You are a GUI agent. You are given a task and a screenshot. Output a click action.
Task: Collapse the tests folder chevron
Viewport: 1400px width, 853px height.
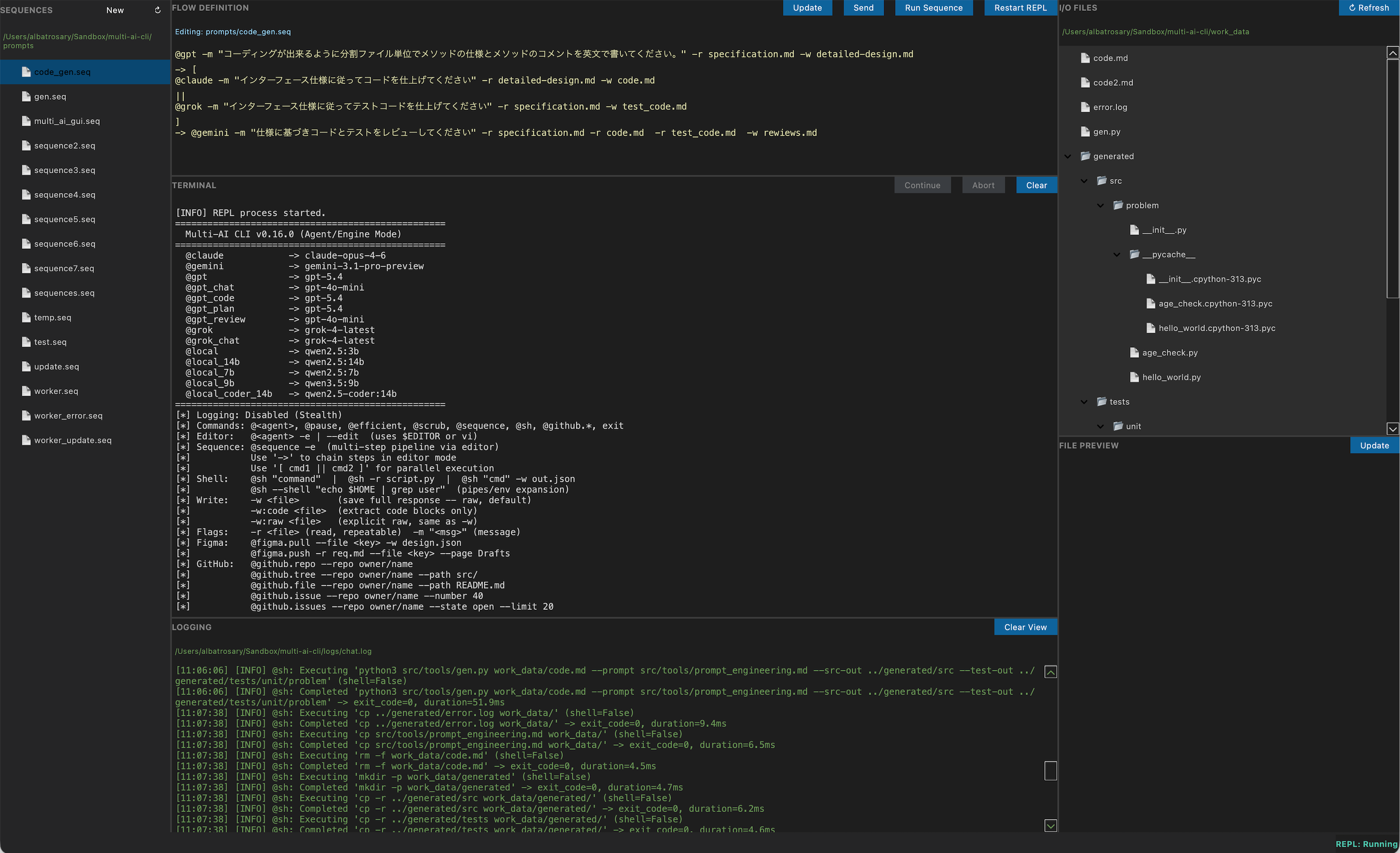[1084, 402]
